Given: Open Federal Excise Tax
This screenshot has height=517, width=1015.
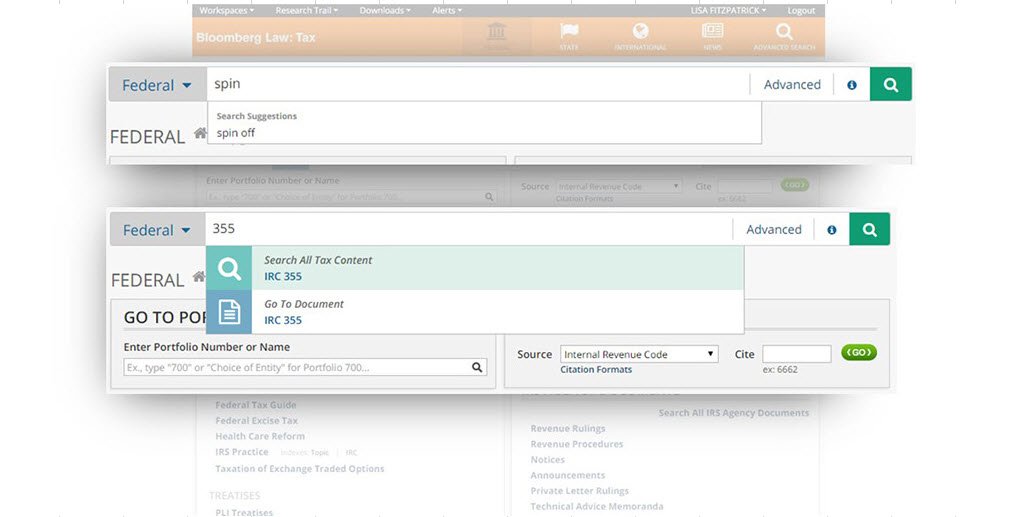Looking at the screenshot, I should coord(256,421).
